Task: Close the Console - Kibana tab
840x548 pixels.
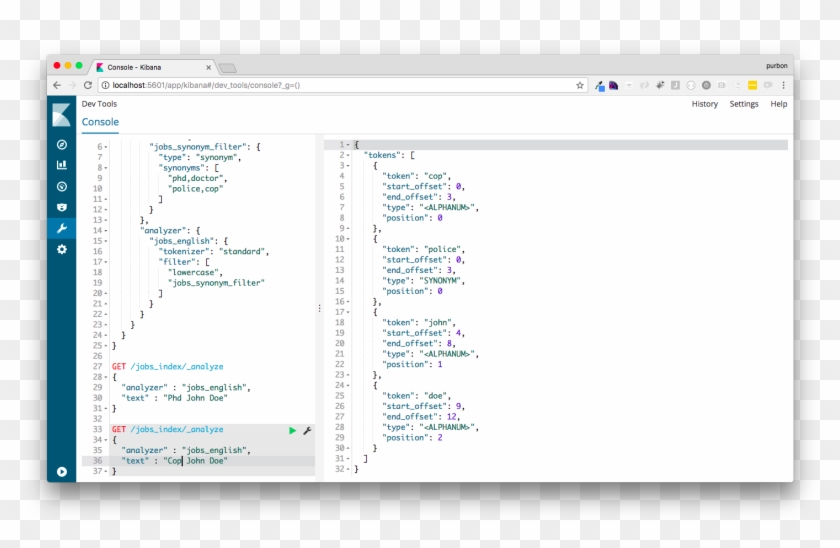Action: [208, 67]
